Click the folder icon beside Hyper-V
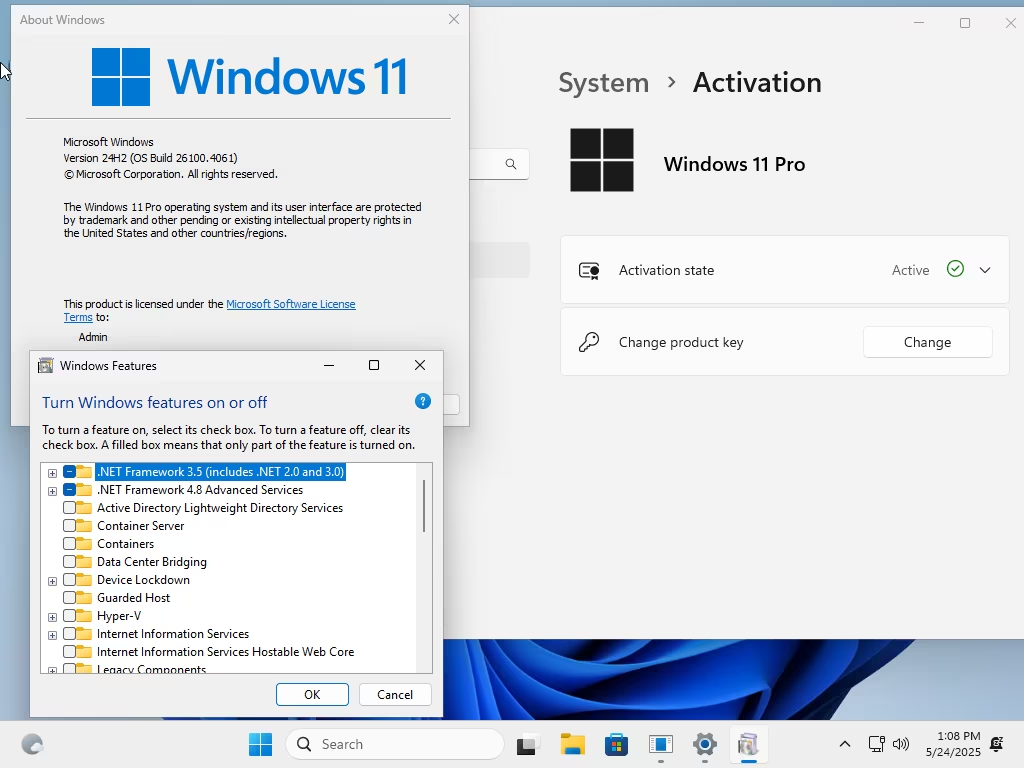 tap(84, 616)
